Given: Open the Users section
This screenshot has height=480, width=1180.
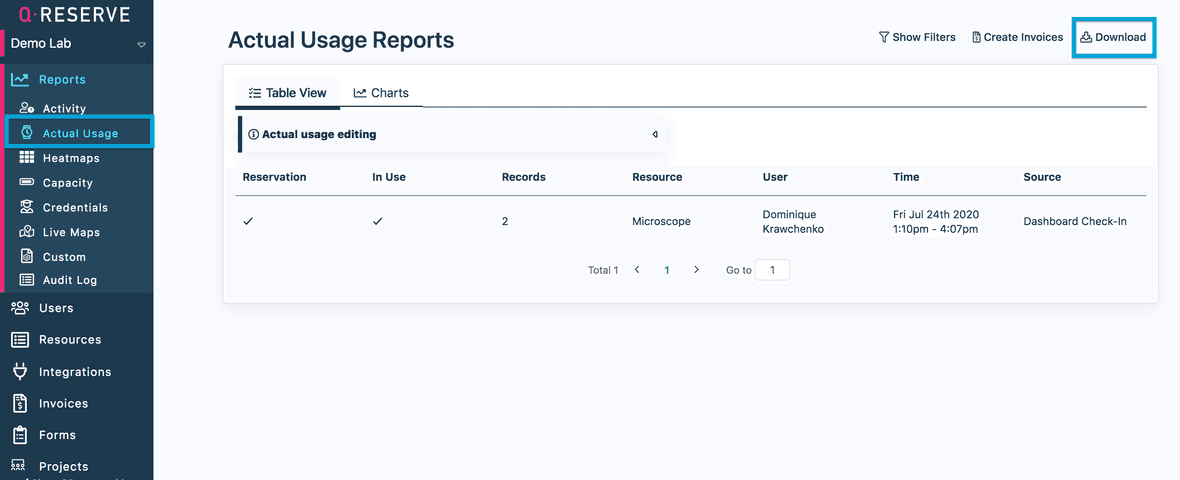Looking at the screenshot, I should [55, 308].
